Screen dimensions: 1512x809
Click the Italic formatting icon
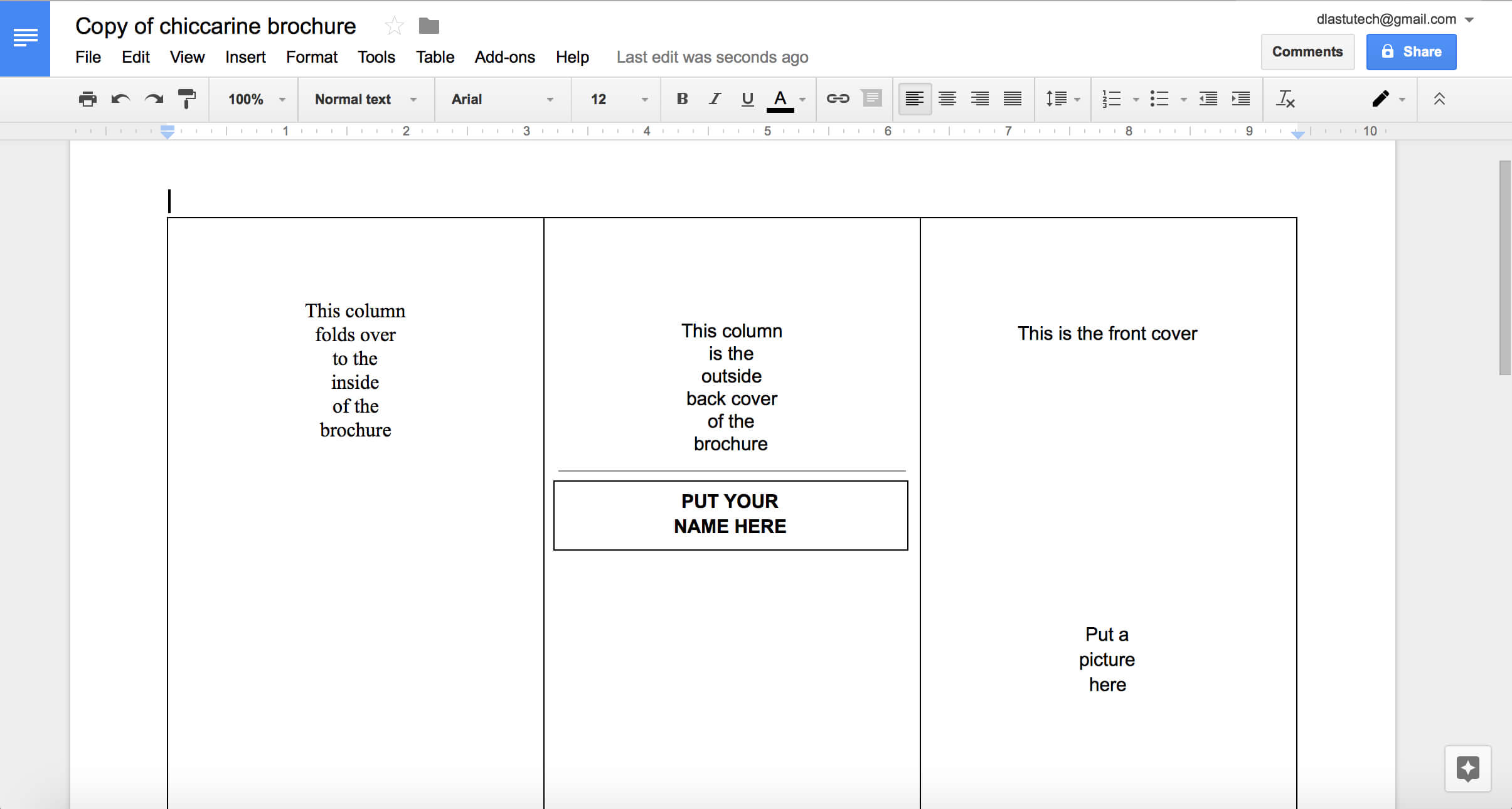point(714,99)
